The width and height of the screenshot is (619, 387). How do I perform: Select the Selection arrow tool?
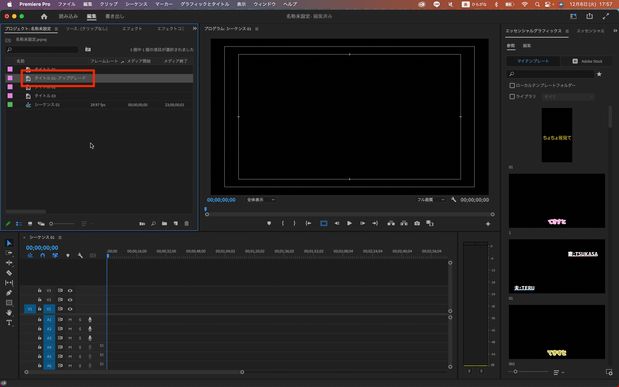pos(9,243)
